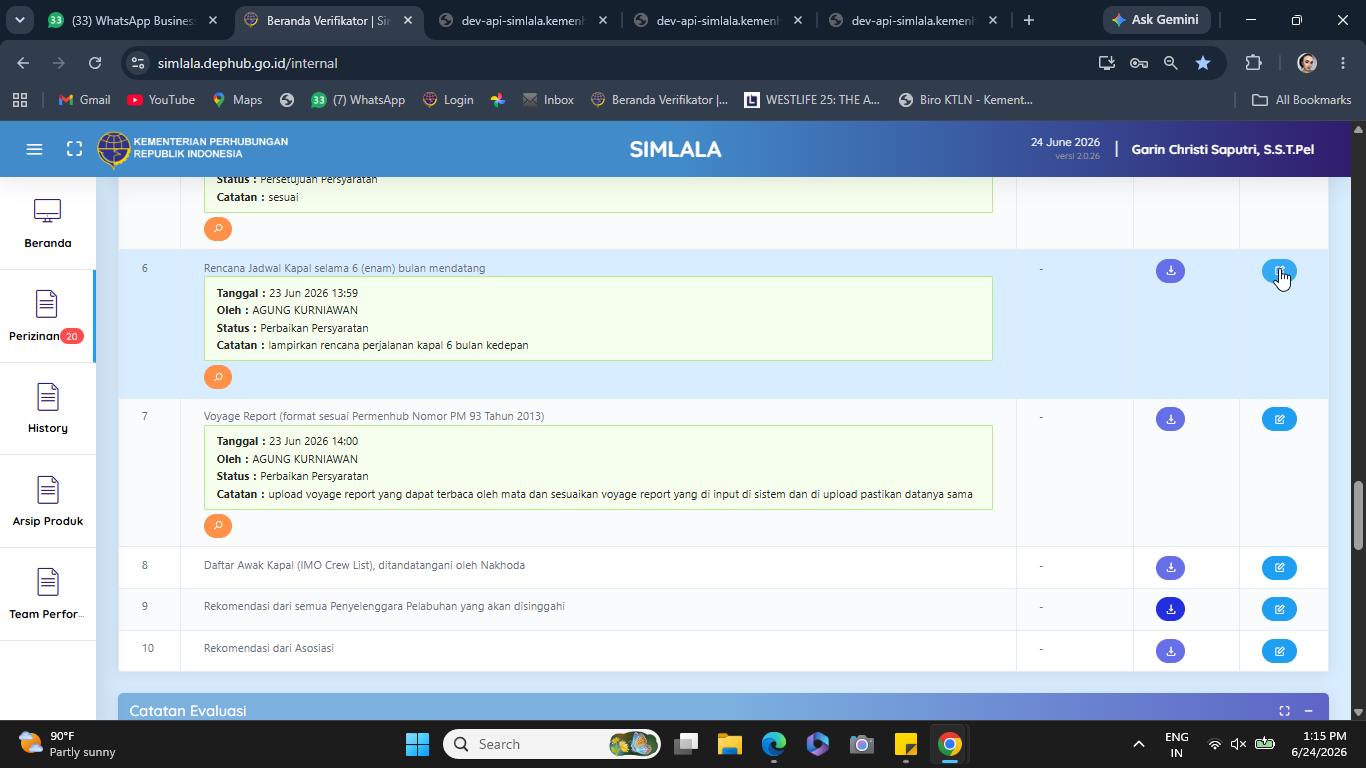Edit evaluation for Daftar Awak Kapal row
The image size is (1366, 768).
(x=1279, y=568)
